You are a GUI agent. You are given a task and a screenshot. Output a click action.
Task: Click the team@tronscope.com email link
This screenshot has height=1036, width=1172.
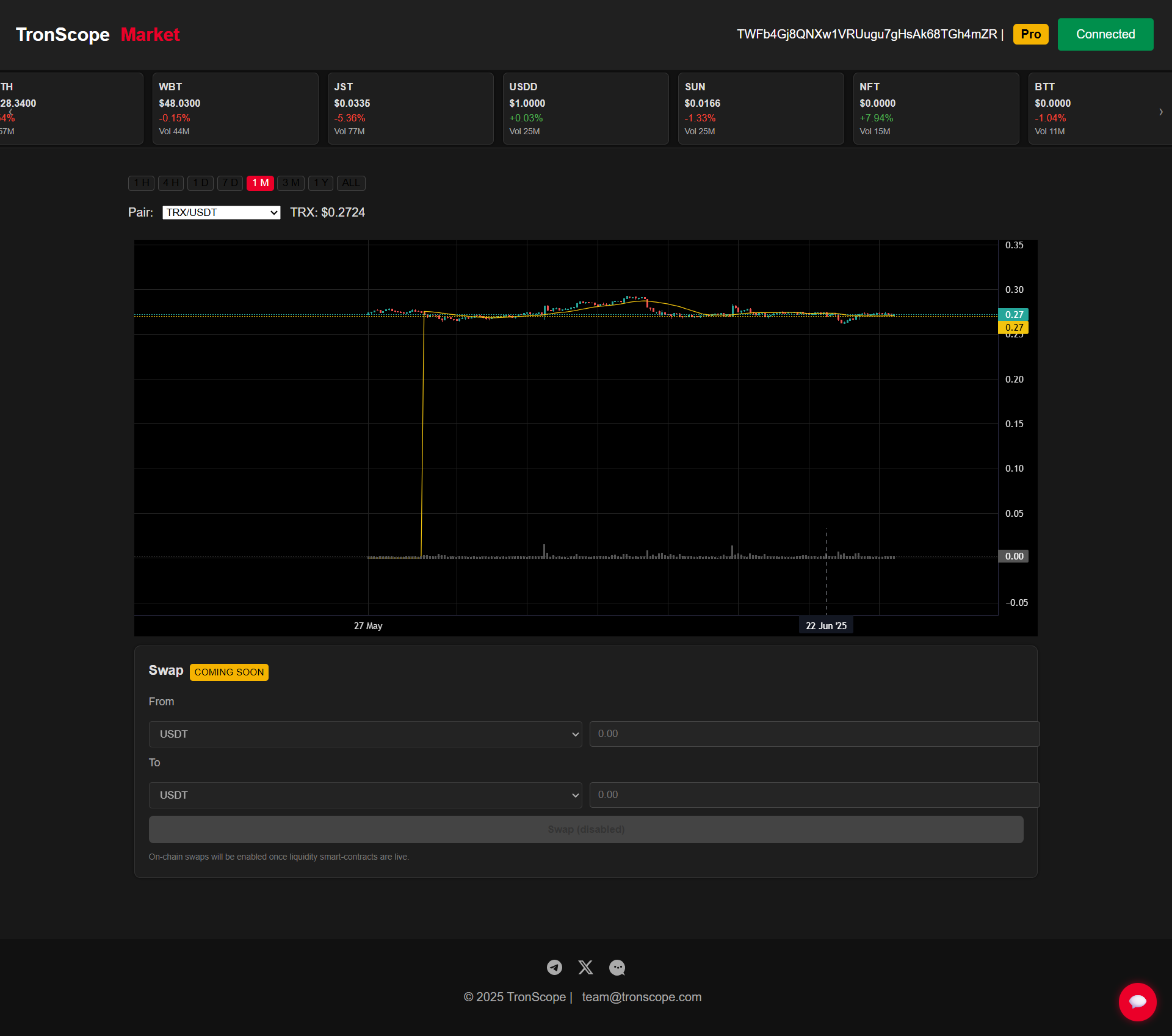point(642,997)
